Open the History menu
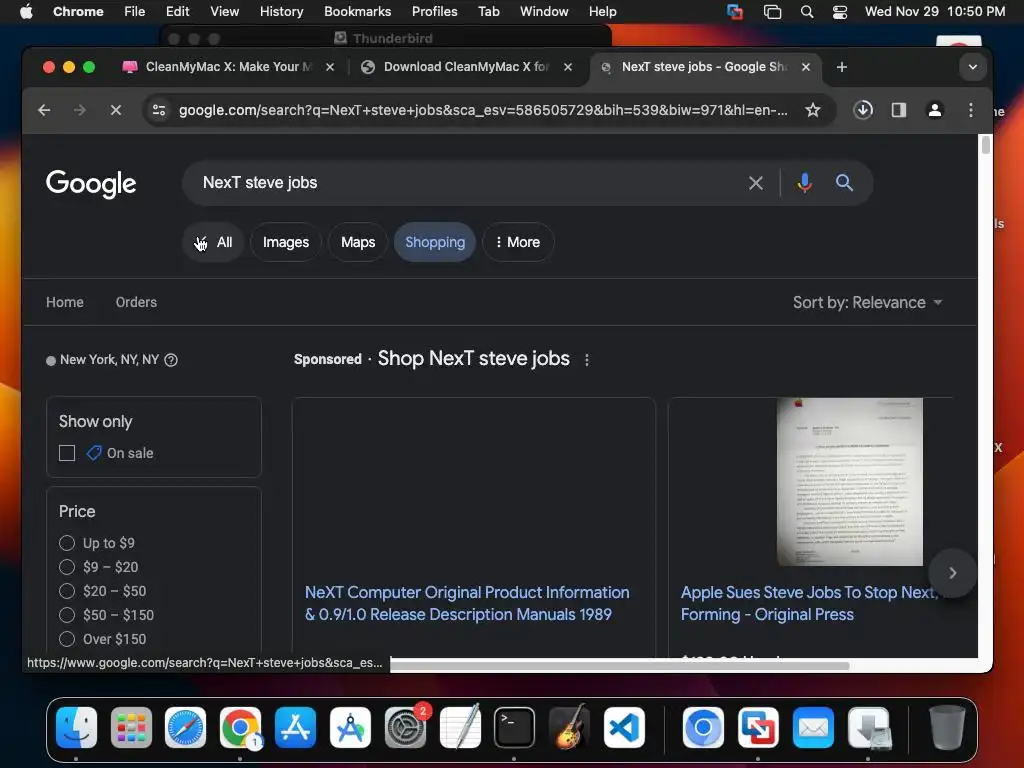This screenshot has width=1024, height=768. (281, 12)
